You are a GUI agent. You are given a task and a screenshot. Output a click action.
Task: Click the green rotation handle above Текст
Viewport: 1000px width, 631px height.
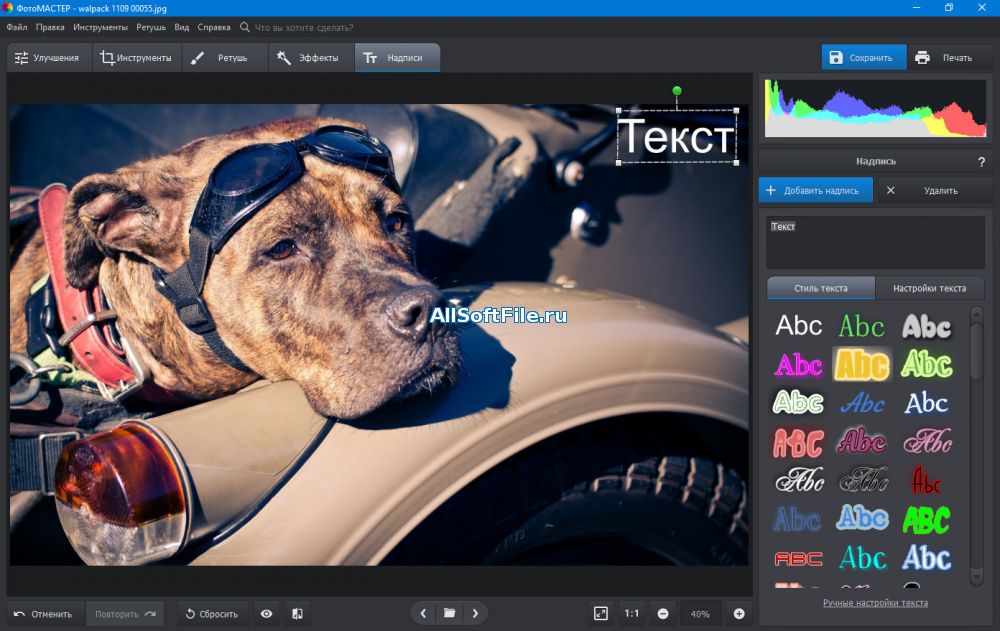(677, 91)
